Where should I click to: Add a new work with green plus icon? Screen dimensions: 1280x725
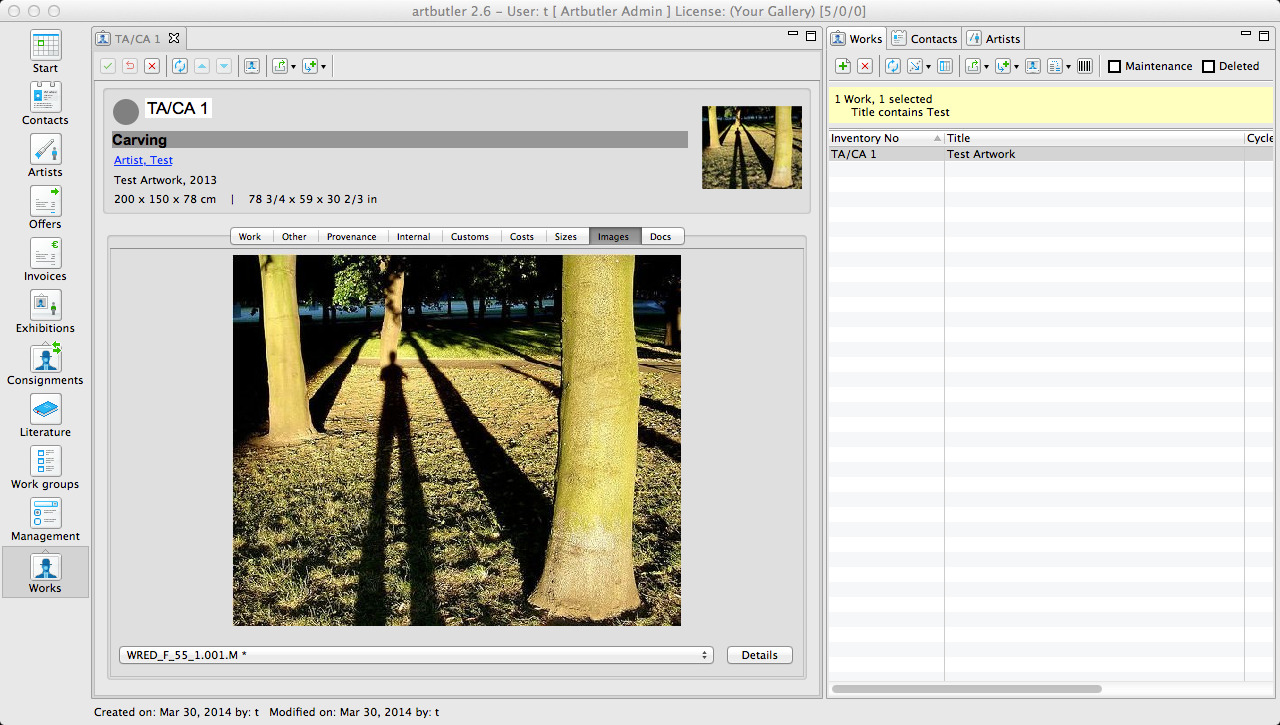coord(843,66)
